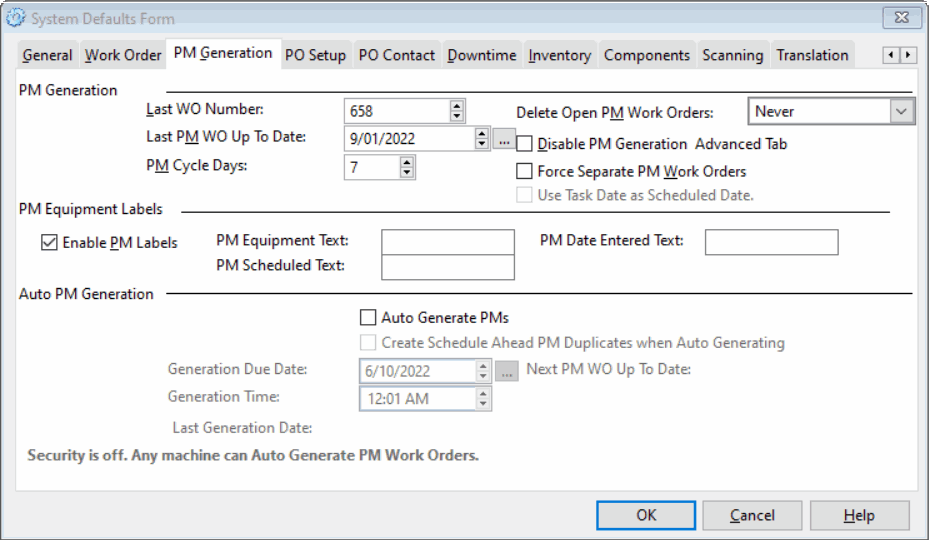Uncheck Enable PM Labels

(x=49, y=242)
